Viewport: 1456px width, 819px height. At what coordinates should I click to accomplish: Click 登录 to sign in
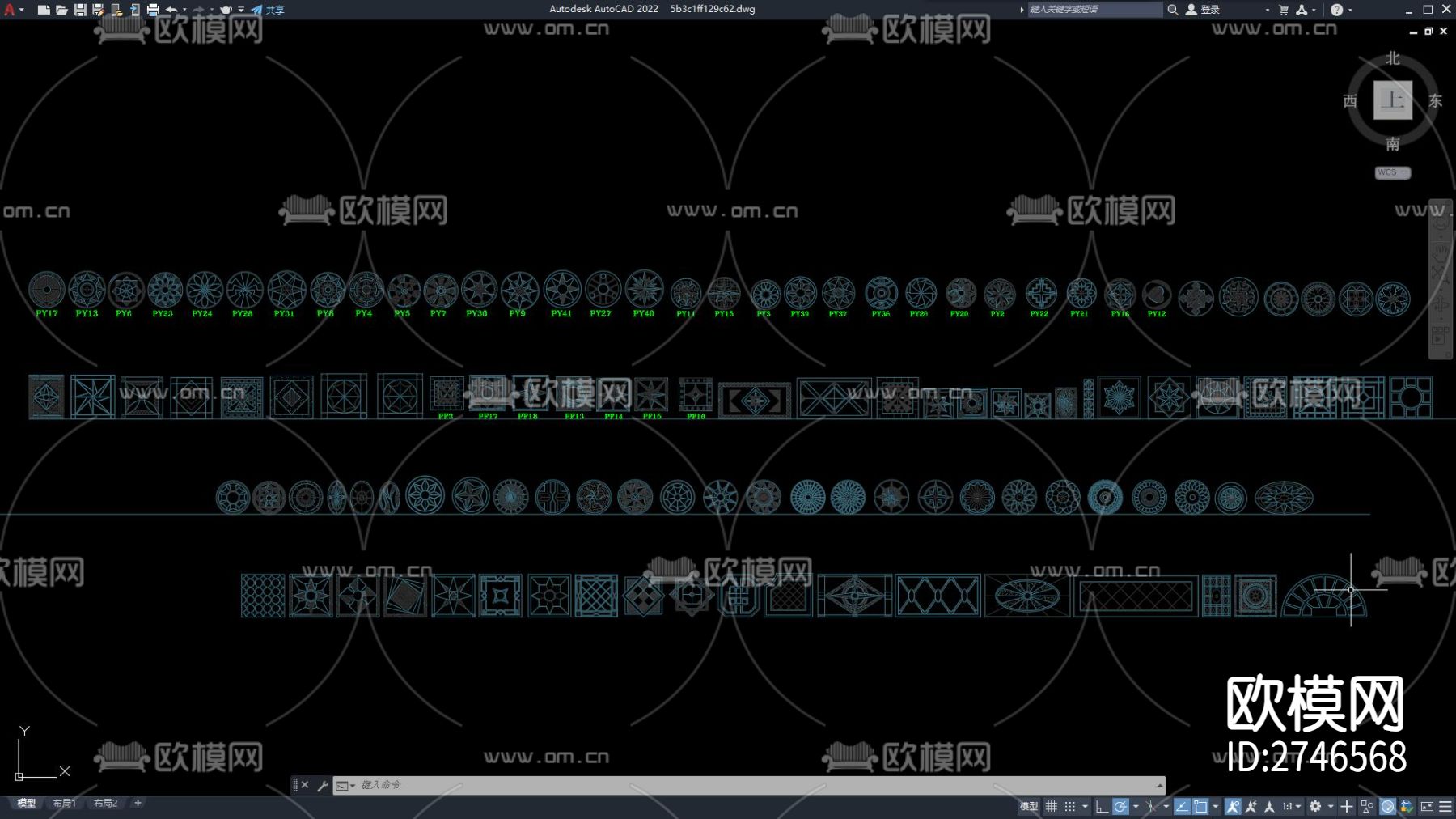(1210, 10)
